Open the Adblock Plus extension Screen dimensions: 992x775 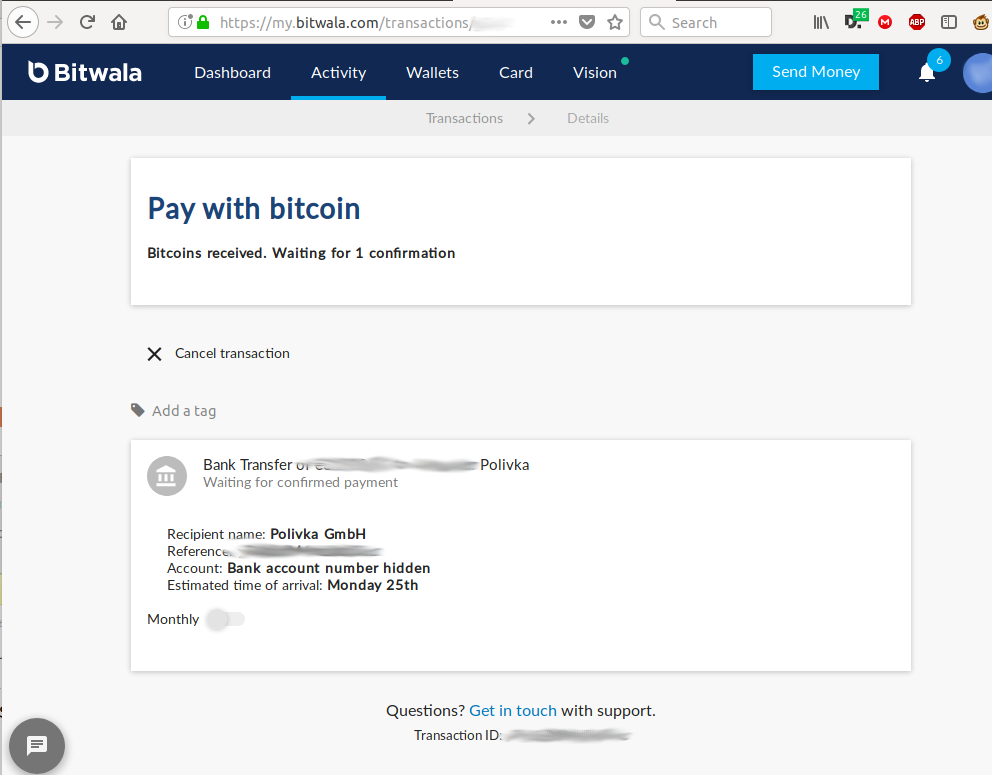pyautogui.click(x=917, y=23)
